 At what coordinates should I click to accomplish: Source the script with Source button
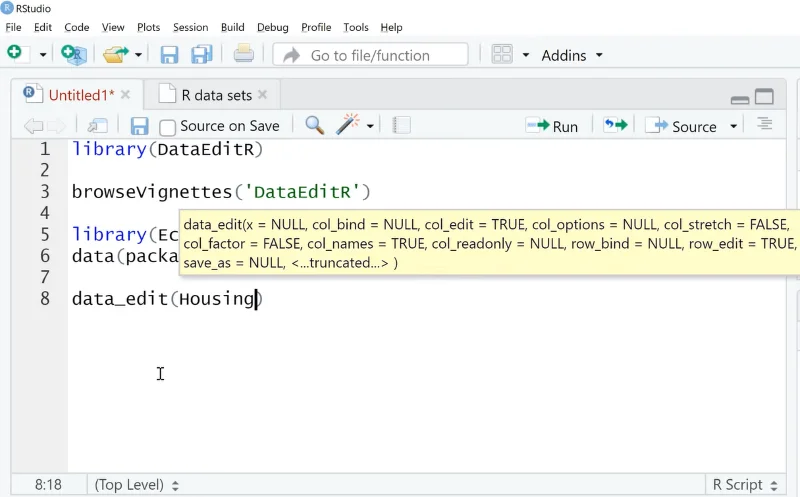(x=681, y=126)
